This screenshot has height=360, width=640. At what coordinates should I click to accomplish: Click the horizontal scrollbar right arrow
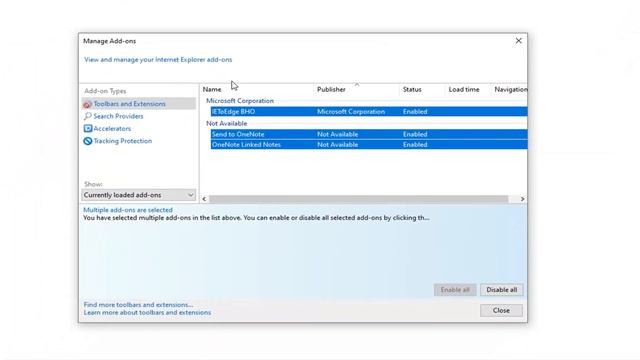tap(522, 199)
